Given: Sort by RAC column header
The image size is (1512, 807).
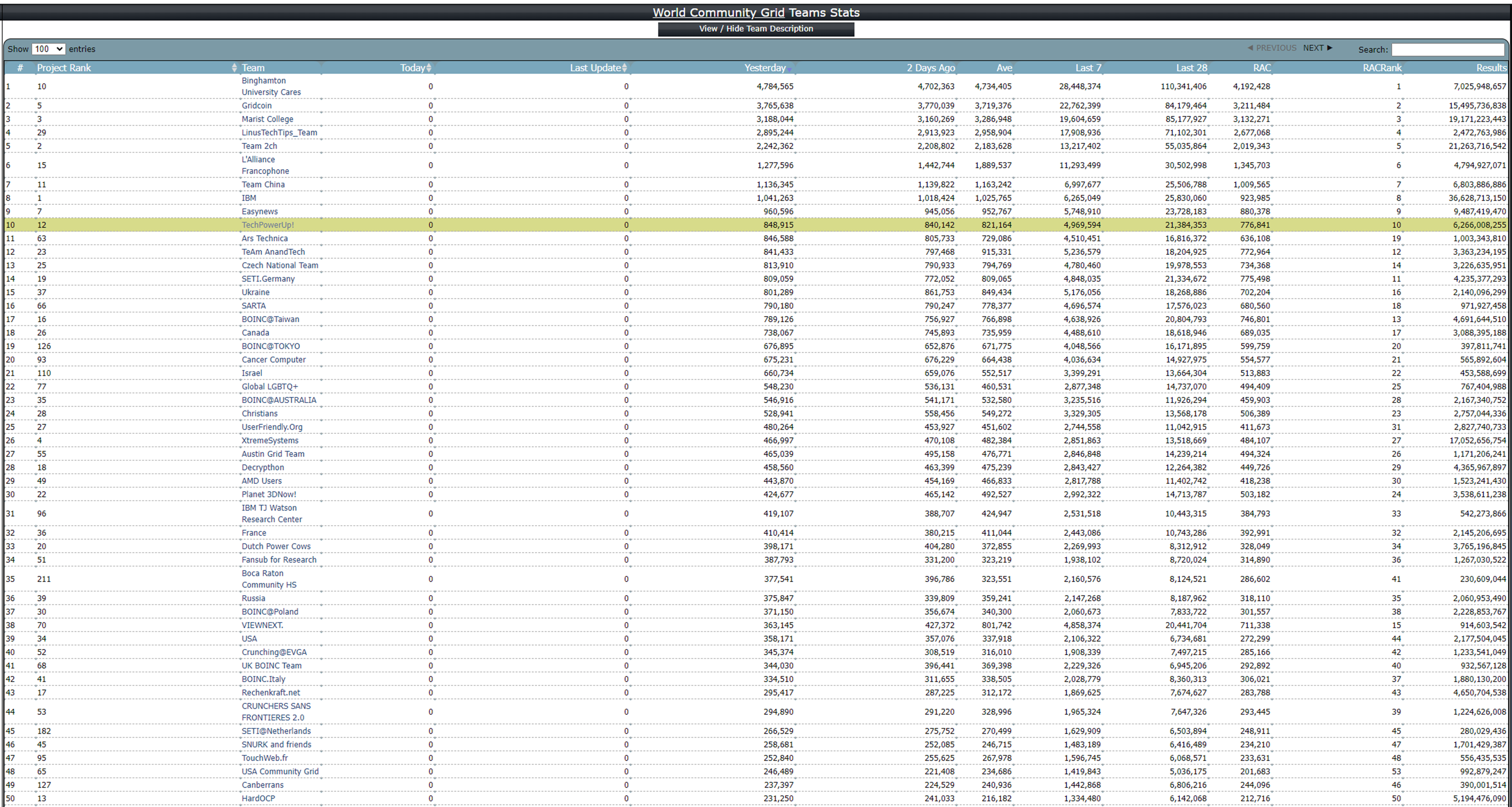Looking at the screenshot, I should [1262, 68].
